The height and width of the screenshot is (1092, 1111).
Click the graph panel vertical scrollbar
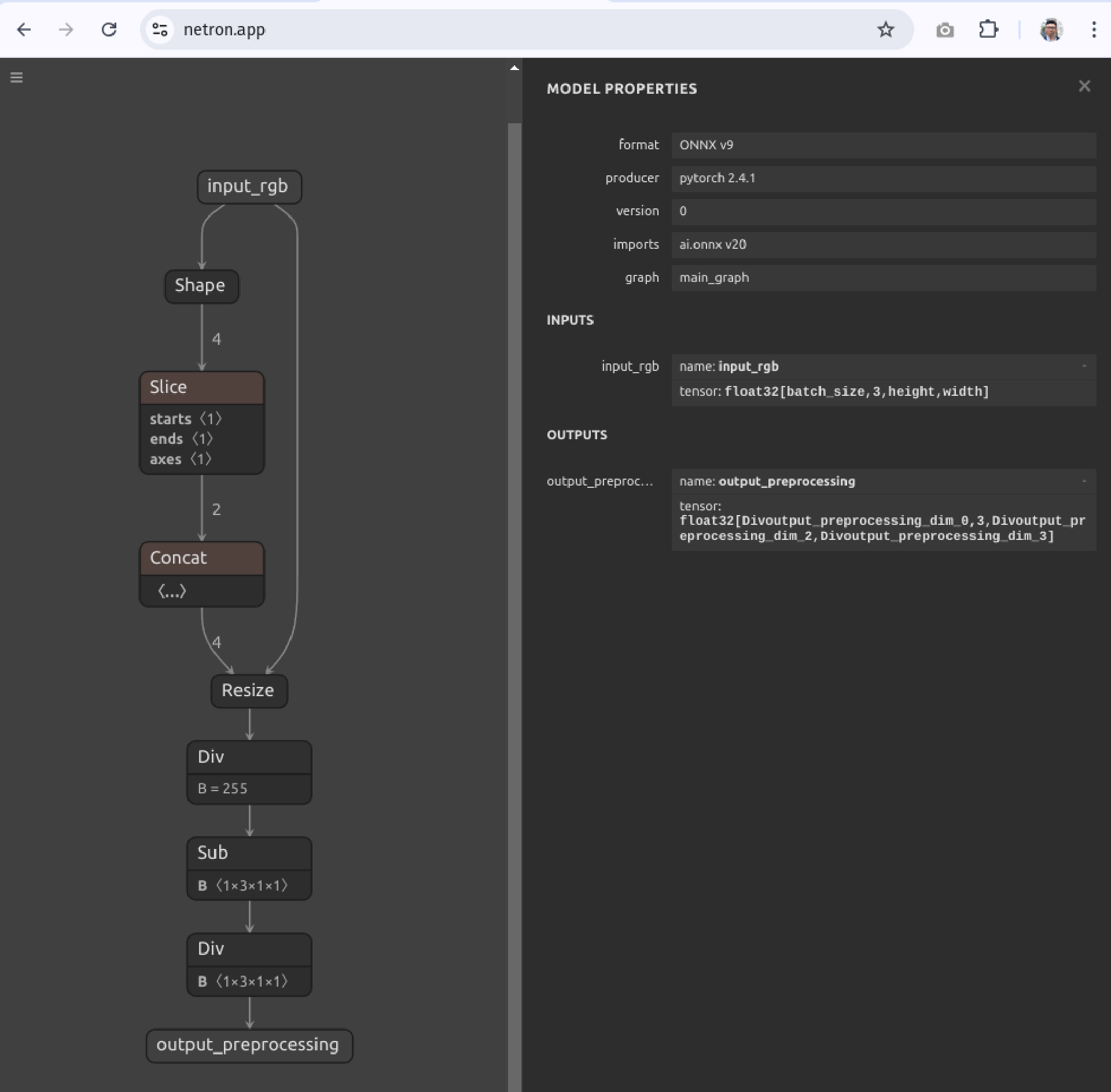[514, 606]
